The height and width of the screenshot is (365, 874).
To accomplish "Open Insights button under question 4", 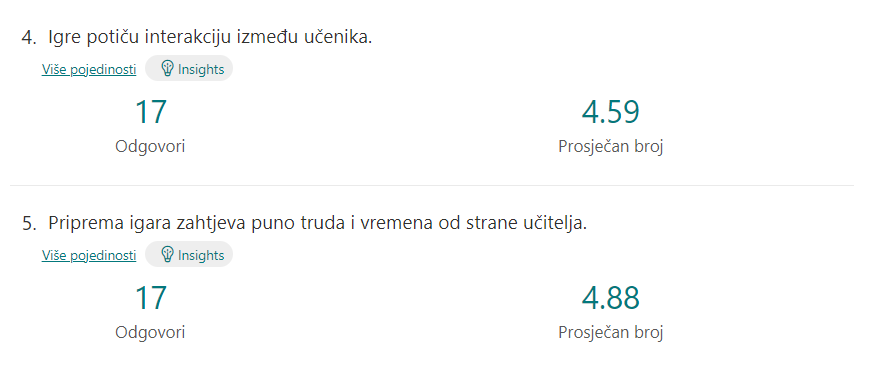I will tap(189, 69).
